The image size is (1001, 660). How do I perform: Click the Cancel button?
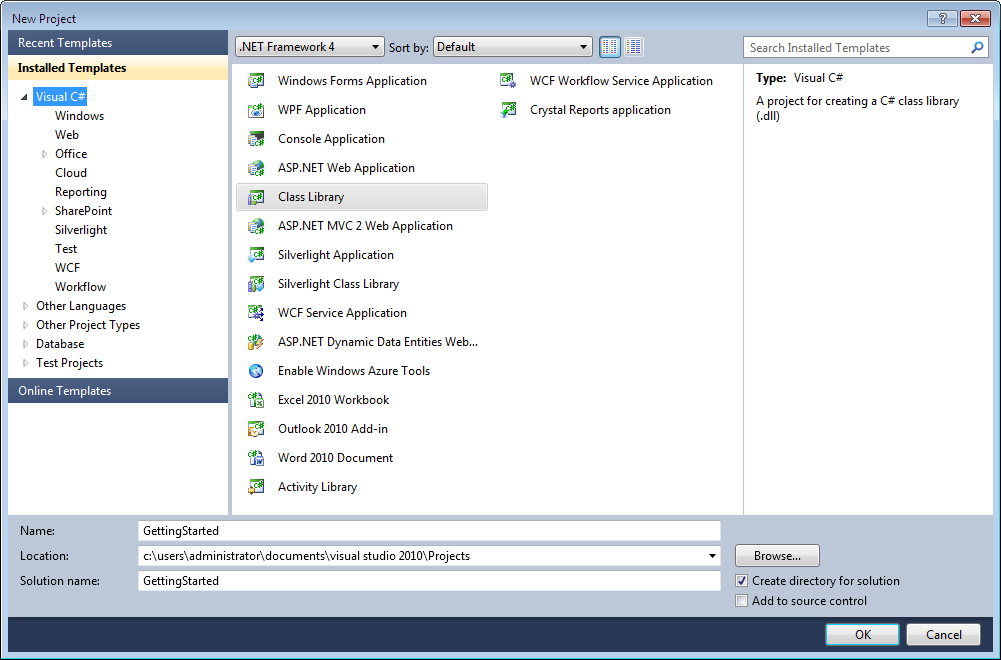click(944, 634)
